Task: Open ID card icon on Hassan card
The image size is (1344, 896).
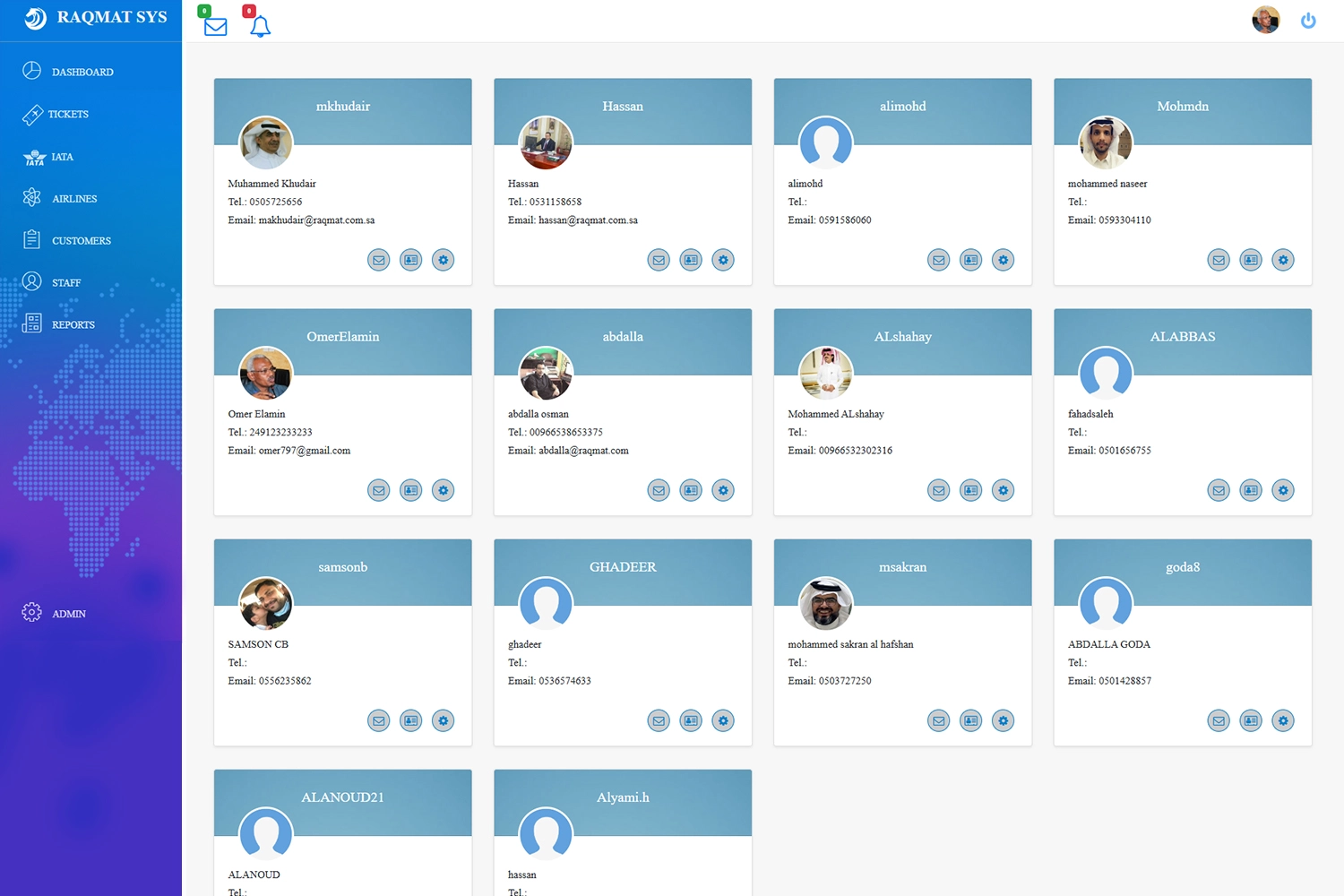Action: pyautogui.click(x=691, y=260)
